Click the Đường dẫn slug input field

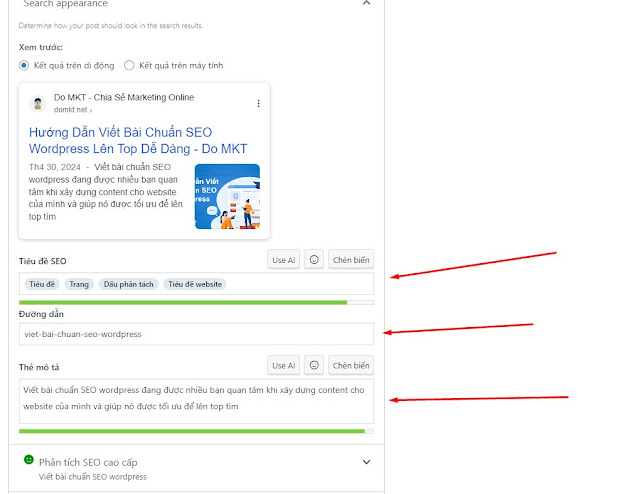[x=196, y=334]
